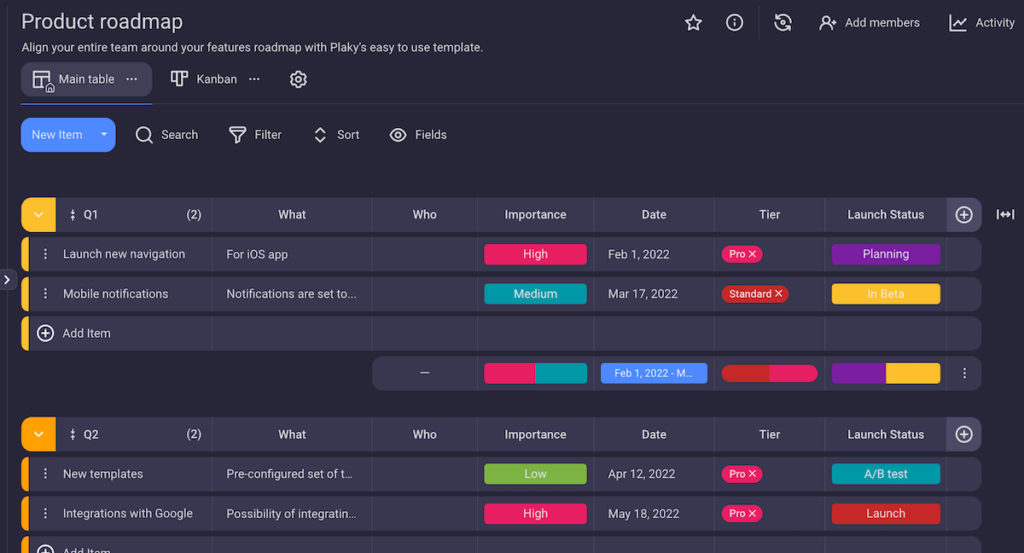Switch to the Kanban view tab
1024x553 pixels.
[204, 79]
